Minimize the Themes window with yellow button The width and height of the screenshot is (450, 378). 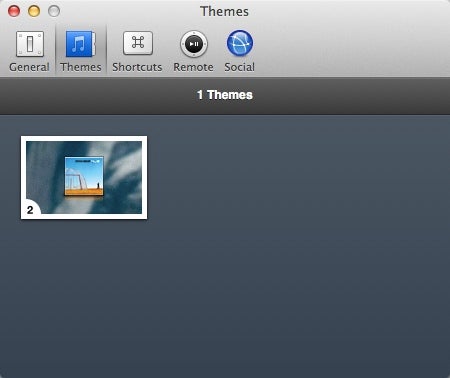(34, 11)
